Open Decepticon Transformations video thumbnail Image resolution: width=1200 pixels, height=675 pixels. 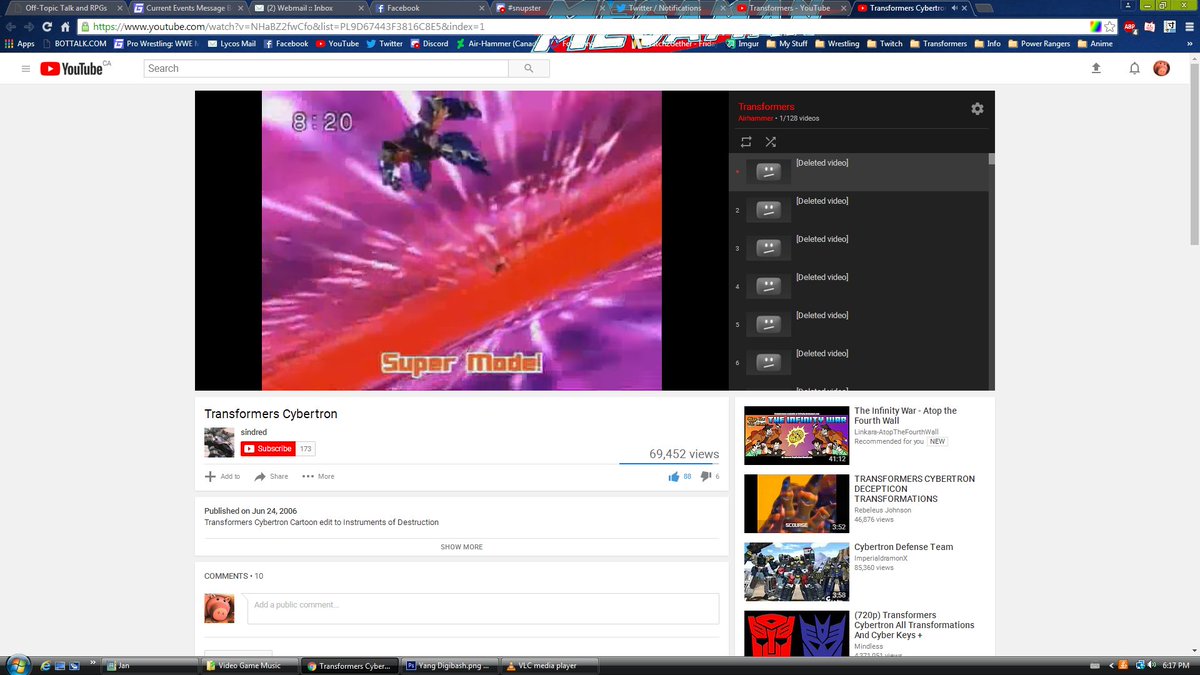(x=797, y=503)
